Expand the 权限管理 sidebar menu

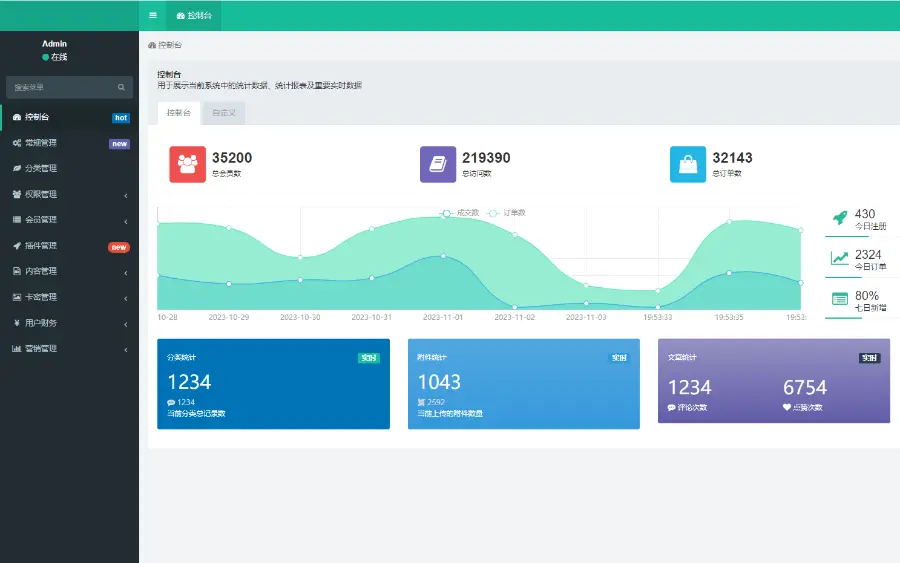point(69,194)
